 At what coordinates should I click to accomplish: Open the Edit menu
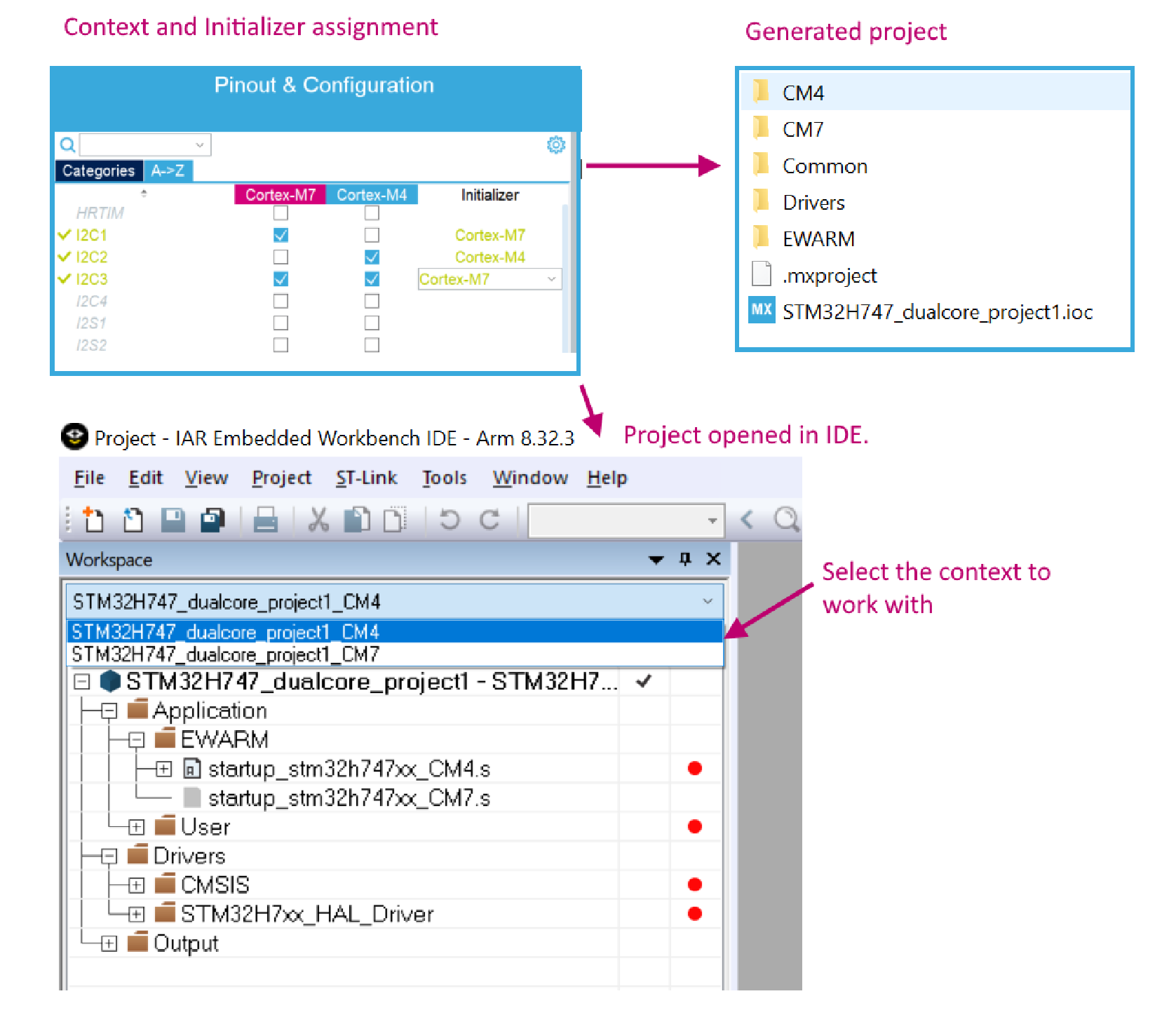[146, 478]
